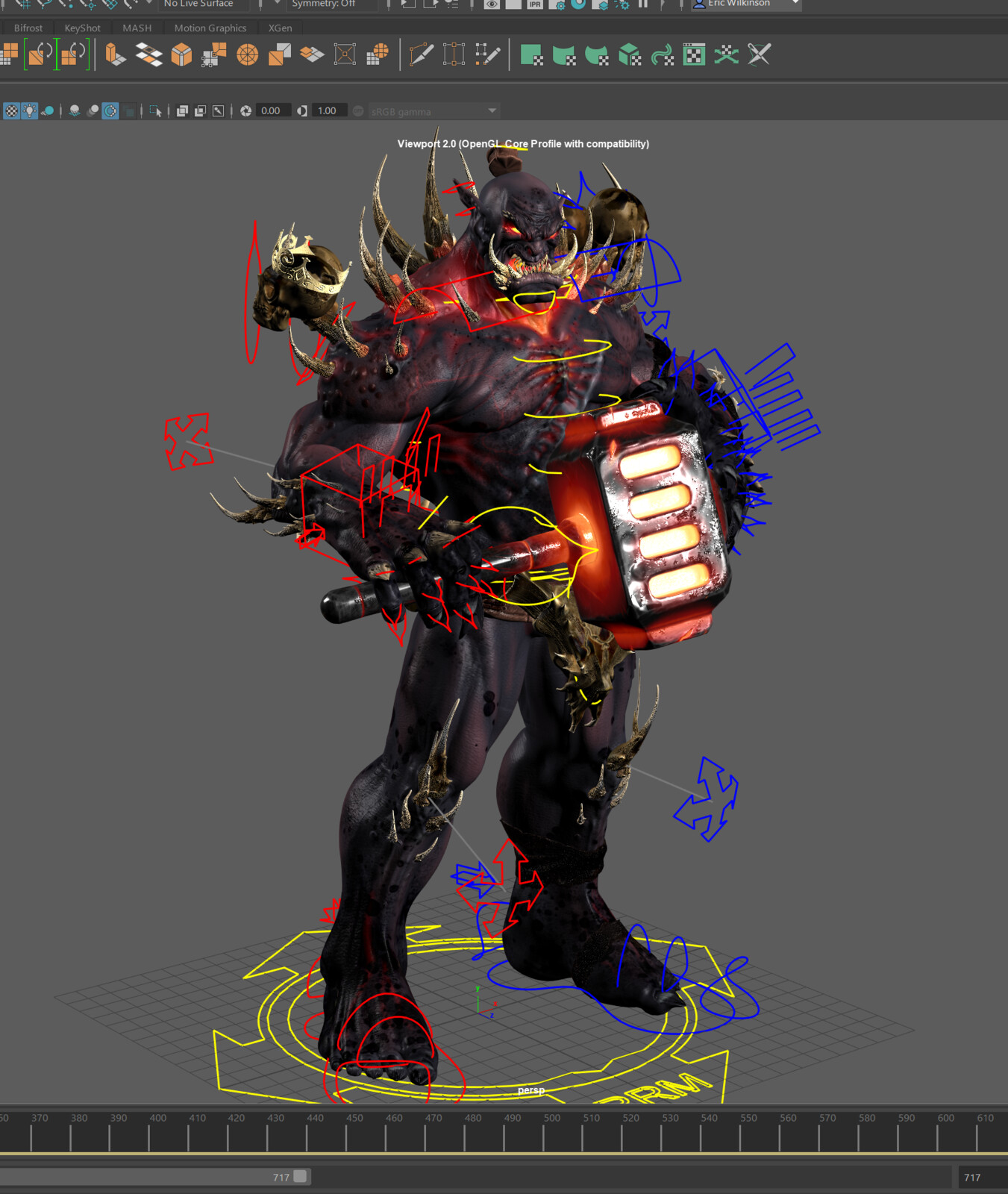
Task: Toggle multisample anti-aliasing circular icon
Action: pyautogui.click(x=110, y=111)
